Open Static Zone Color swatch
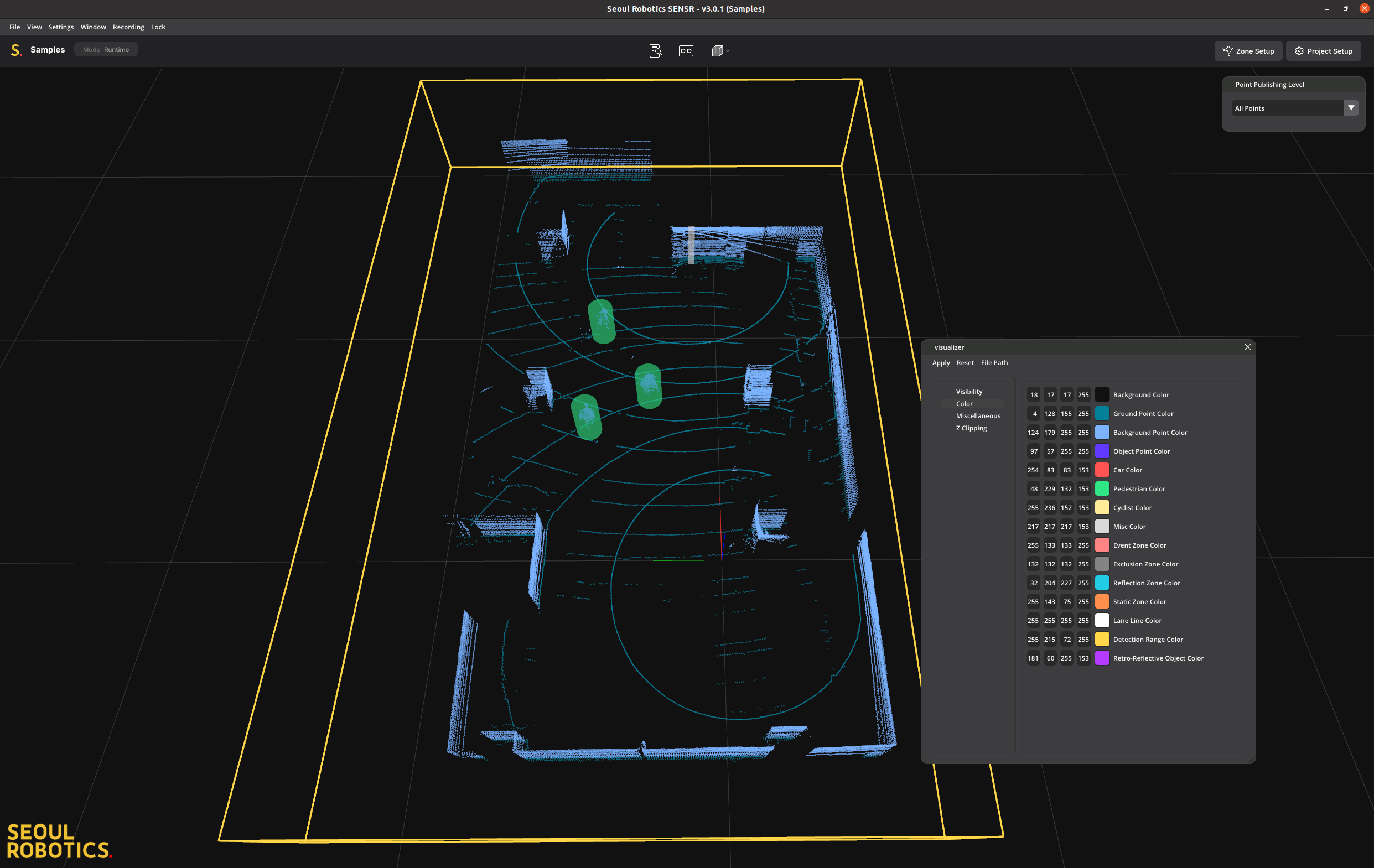Screen dimensions: 1374x868 pos(1102,602)
